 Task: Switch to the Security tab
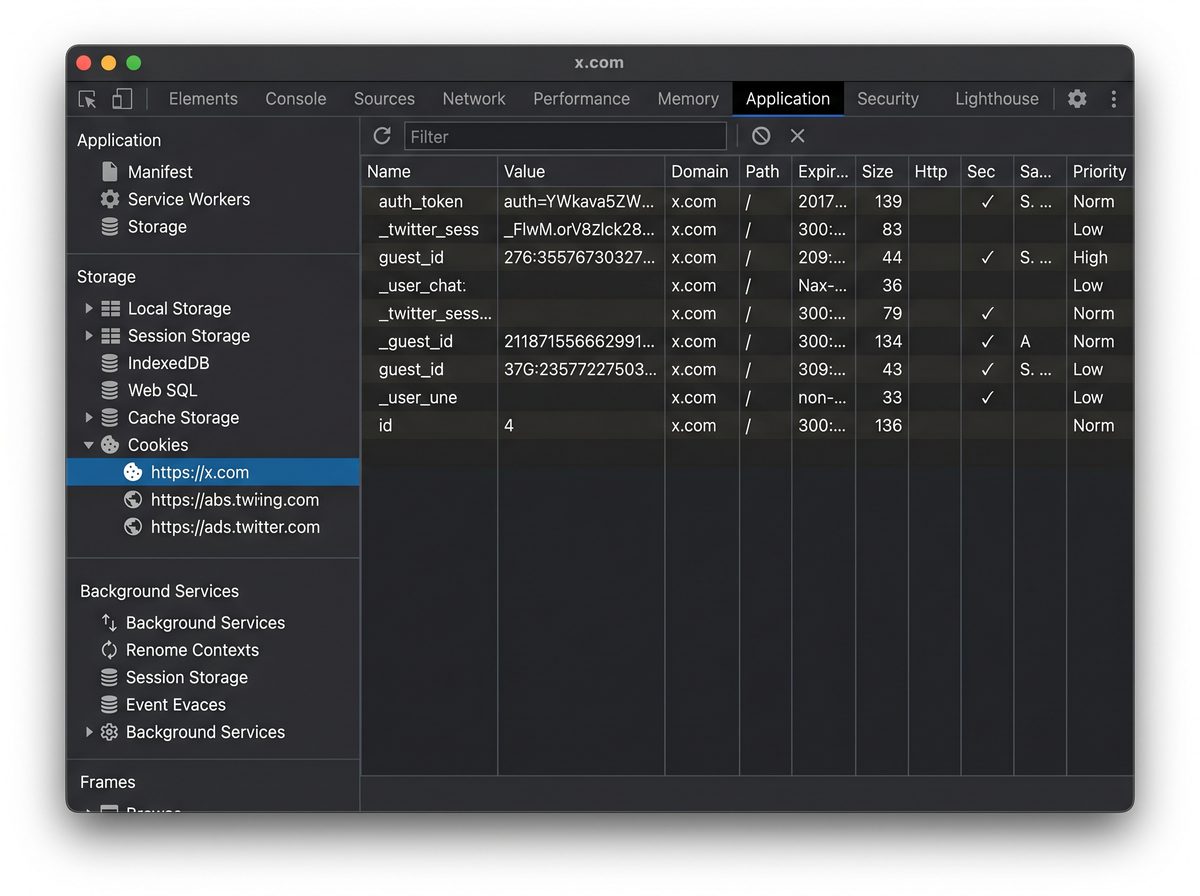(888, 99)
